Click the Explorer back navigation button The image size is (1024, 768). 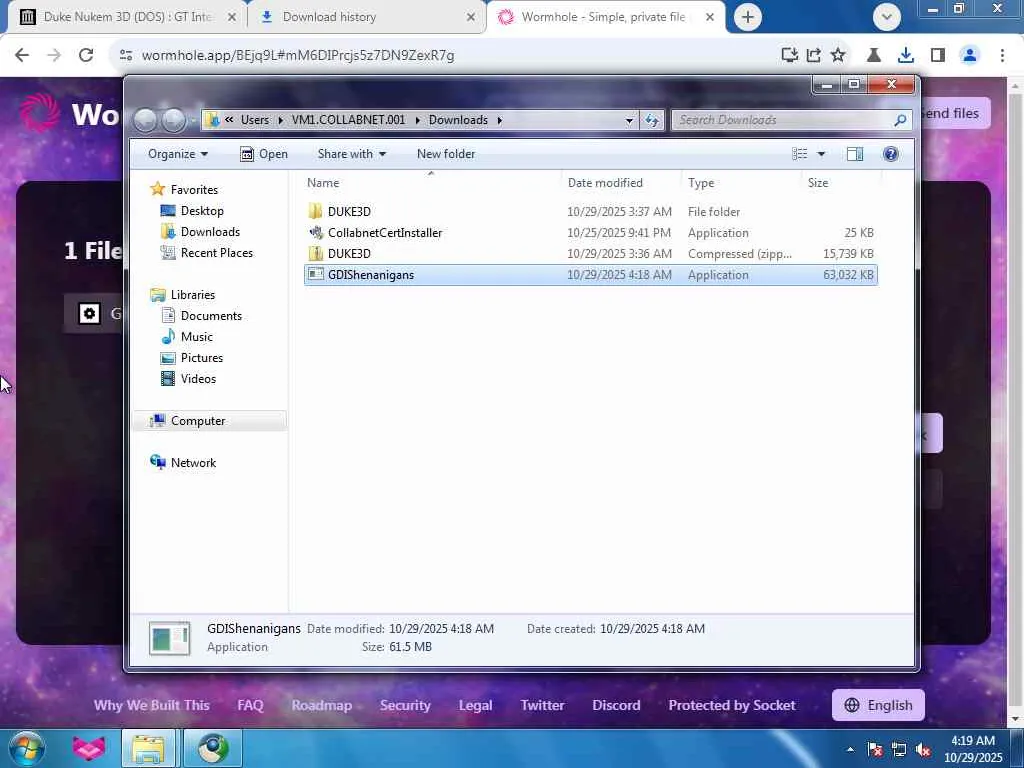click(145, 120)
